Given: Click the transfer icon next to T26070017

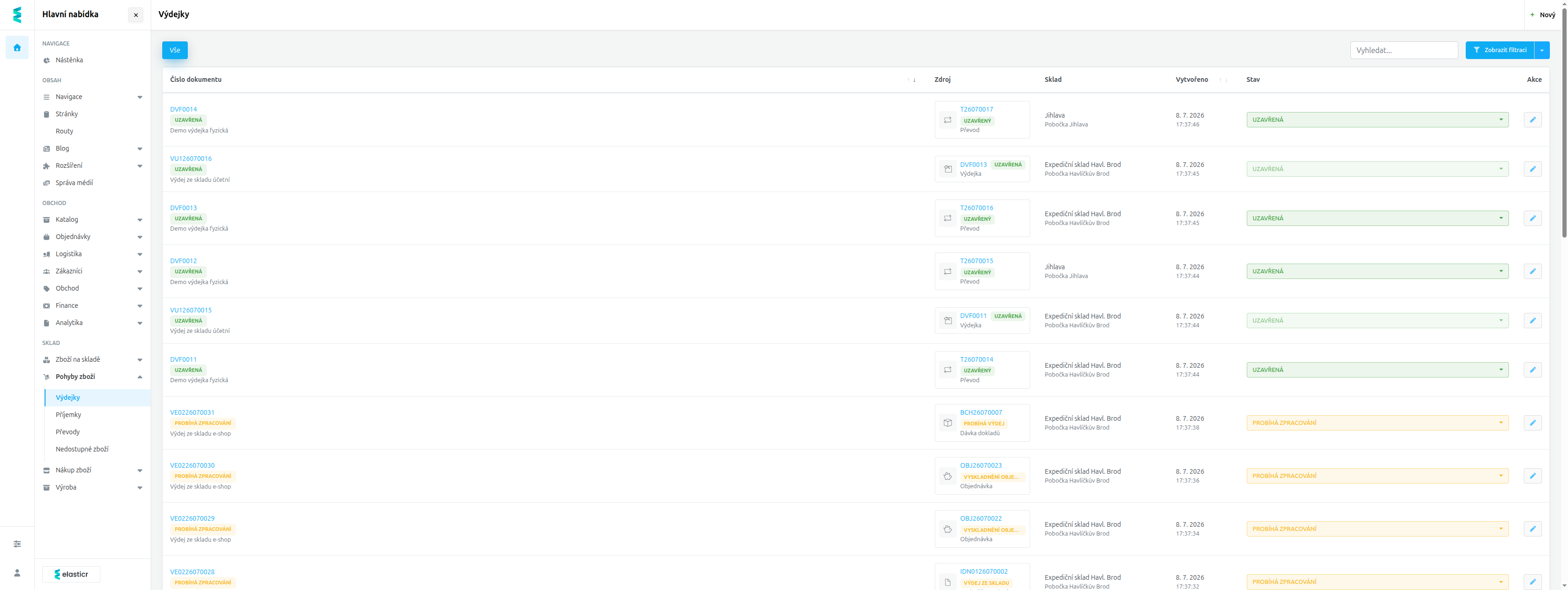Looking at the screenshot, I should [947, 120].
